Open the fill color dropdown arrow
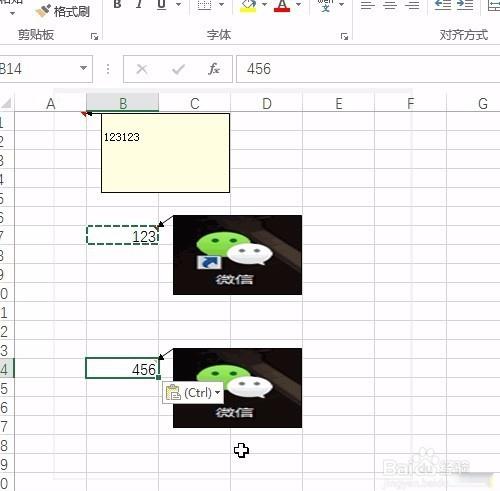Screen dimensions: 500x491 pos(265,5)
